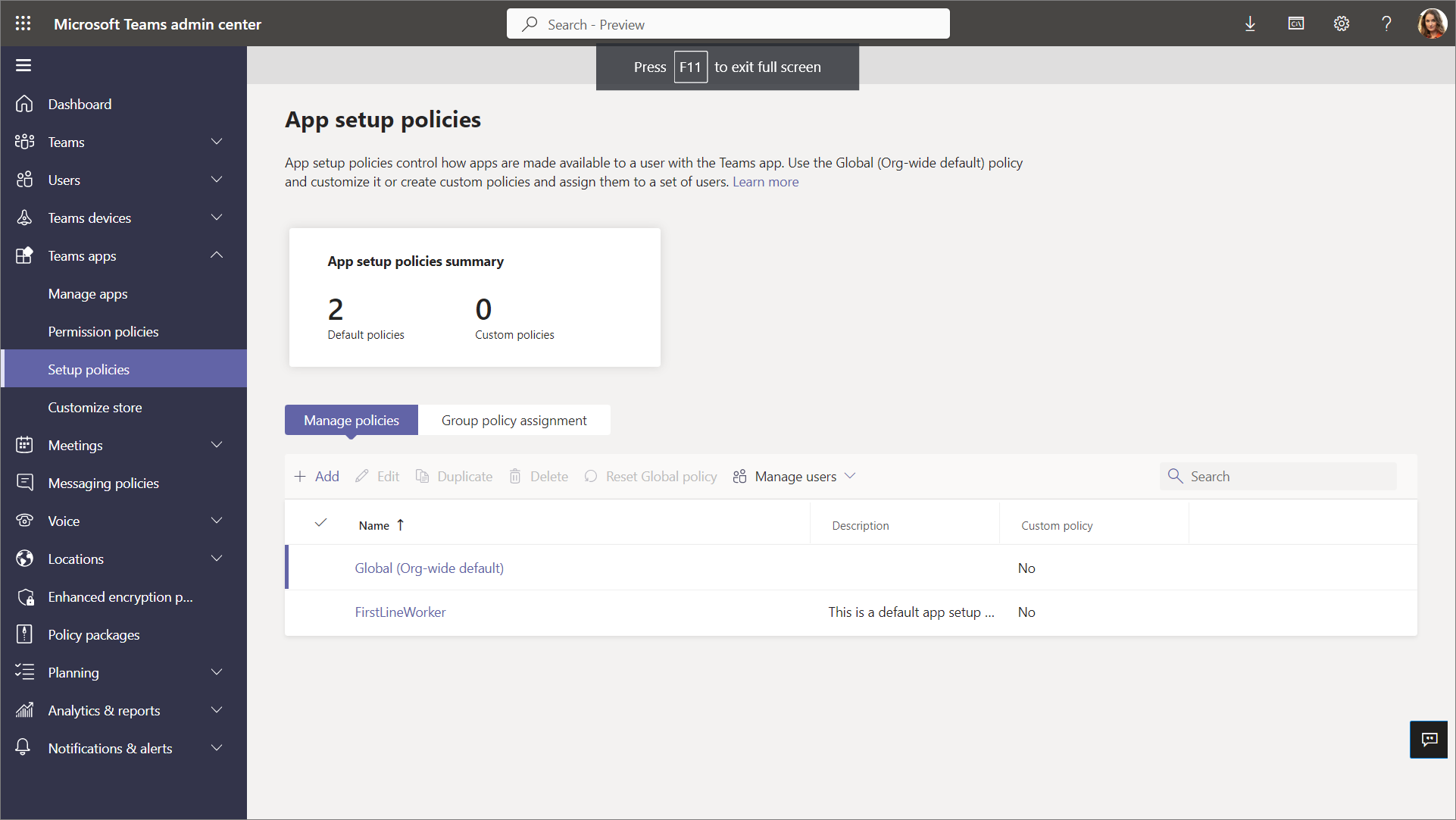Viewport: 1456px width, 820px height.
Task: Open Cloud Shell icon in header
Action: point(1295,23)
